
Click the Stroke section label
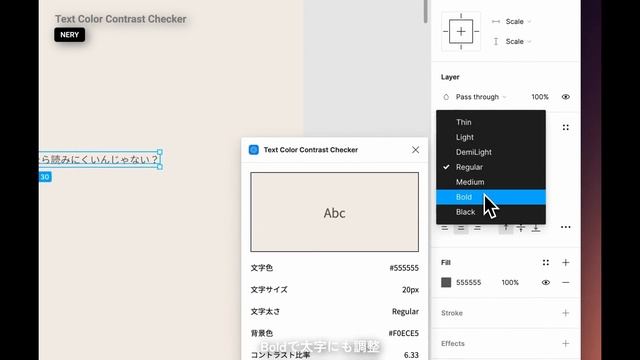pyautogui.click(x=451, y=313)
